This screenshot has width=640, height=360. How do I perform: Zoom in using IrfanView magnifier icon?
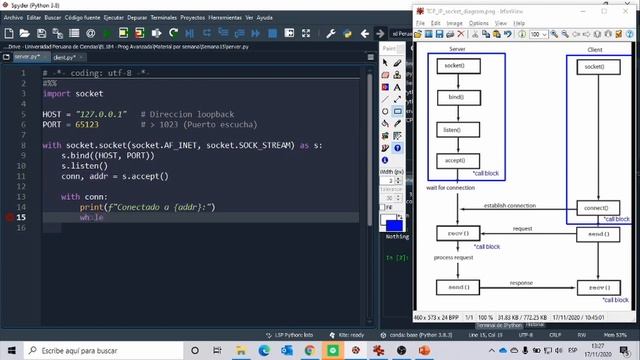click(x=554, y=34)
